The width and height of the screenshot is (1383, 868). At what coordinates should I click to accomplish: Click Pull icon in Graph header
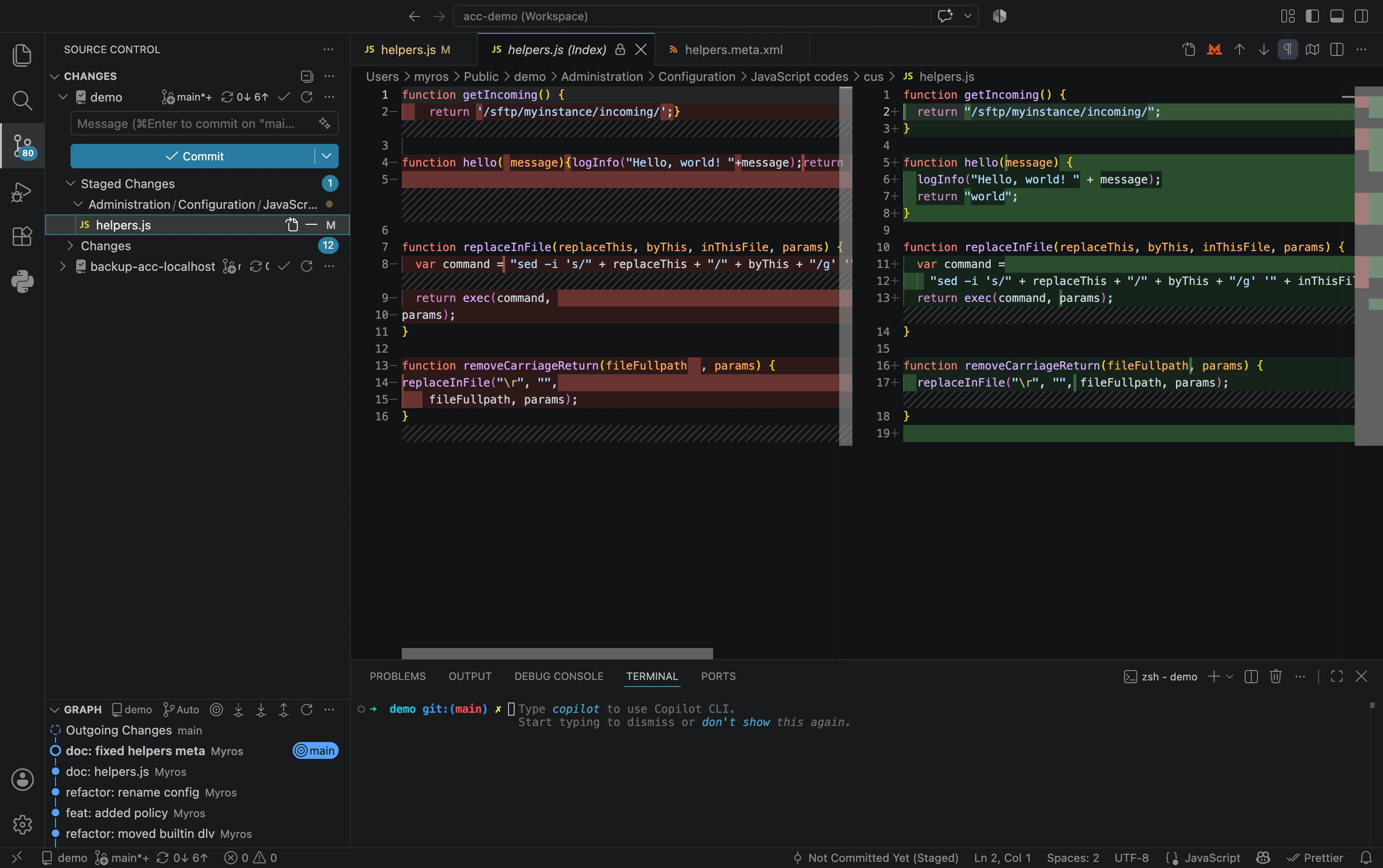262,710
